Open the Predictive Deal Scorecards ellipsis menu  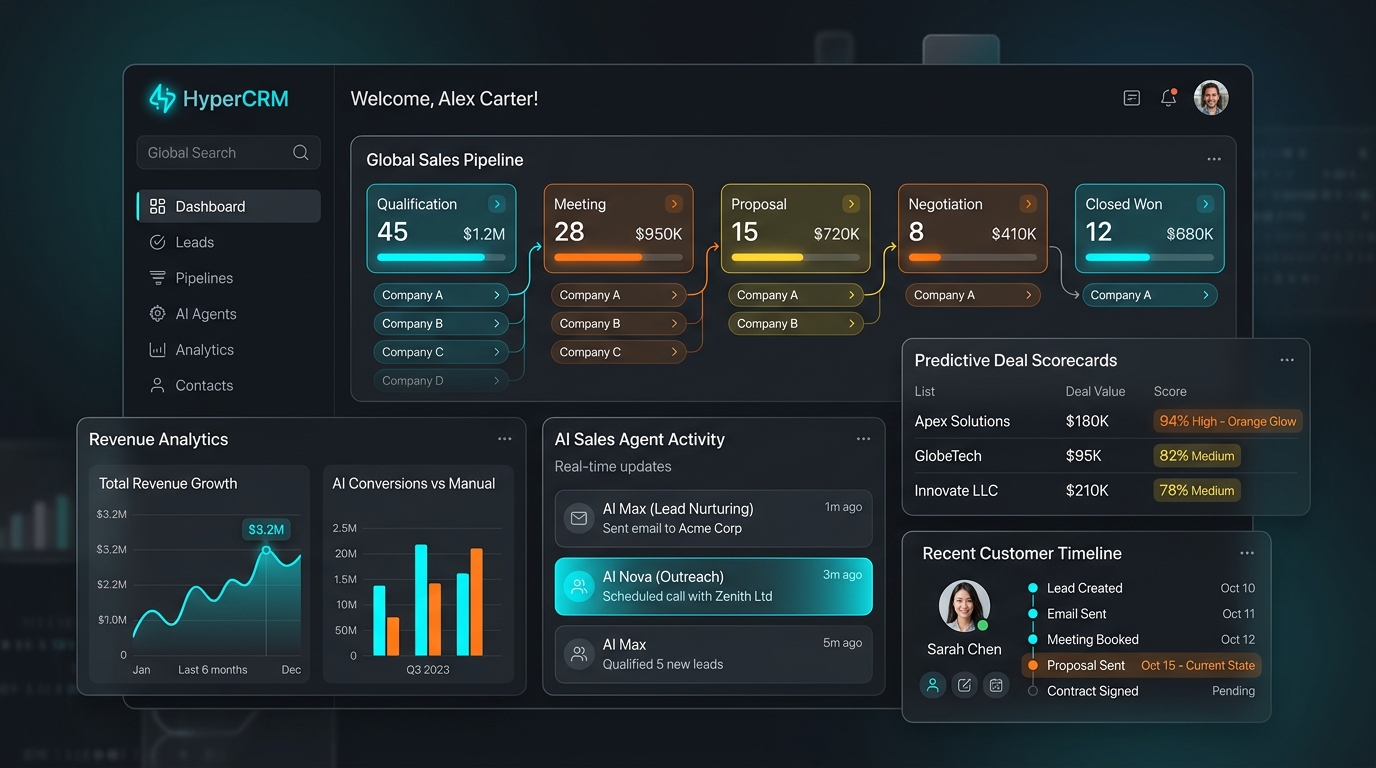[x=1287, y=360]
